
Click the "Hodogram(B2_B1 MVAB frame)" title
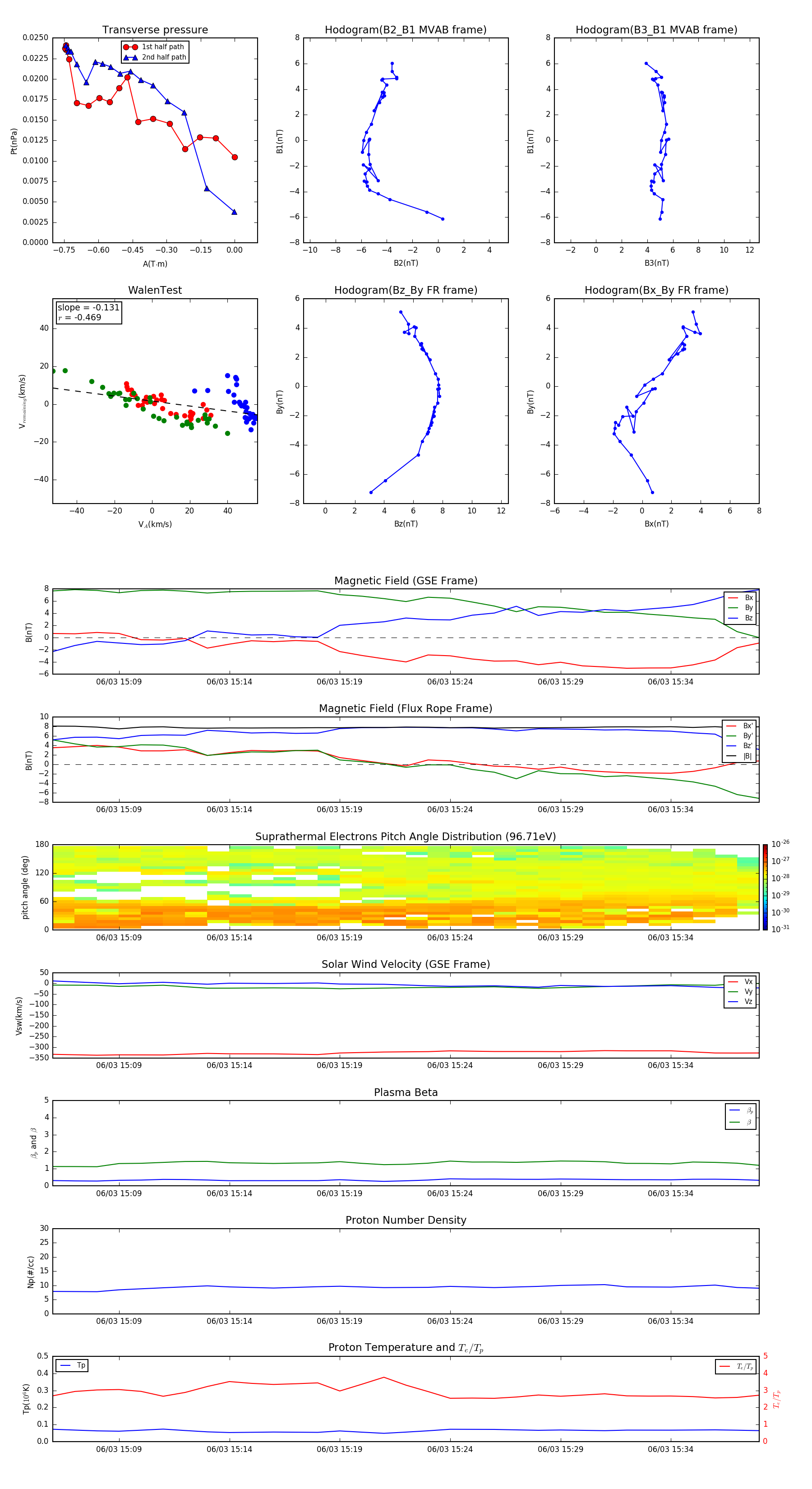point(406,30)
